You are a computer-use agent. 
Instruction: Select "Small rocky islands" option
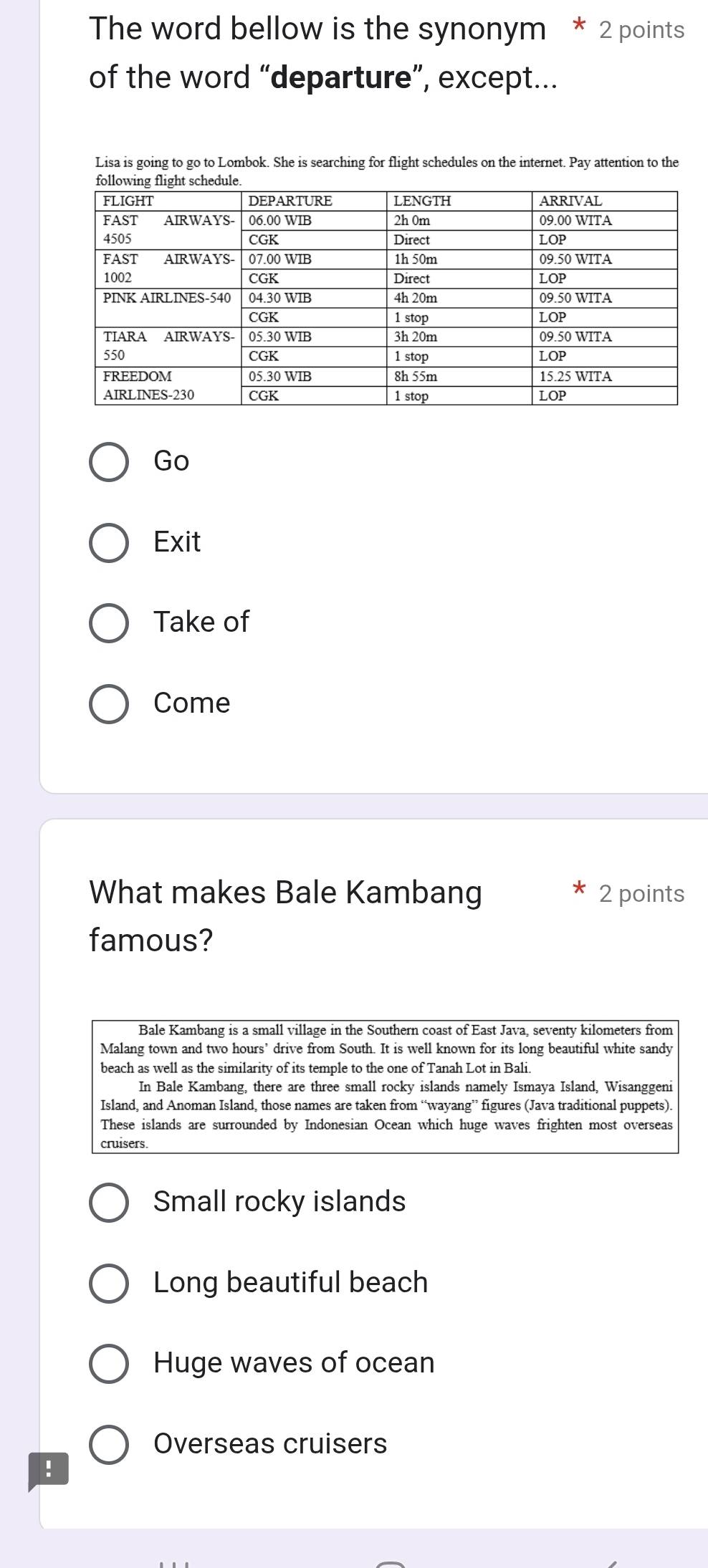click(x=109, y=1202)
